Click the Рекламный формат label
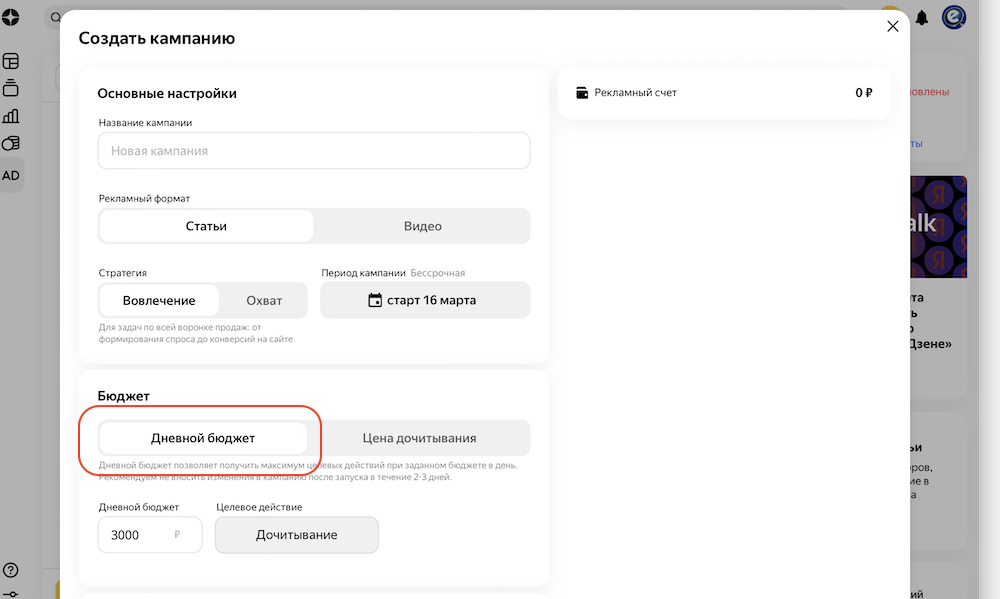Screen dimensions: 1000x599 click(x=144, y=198)
